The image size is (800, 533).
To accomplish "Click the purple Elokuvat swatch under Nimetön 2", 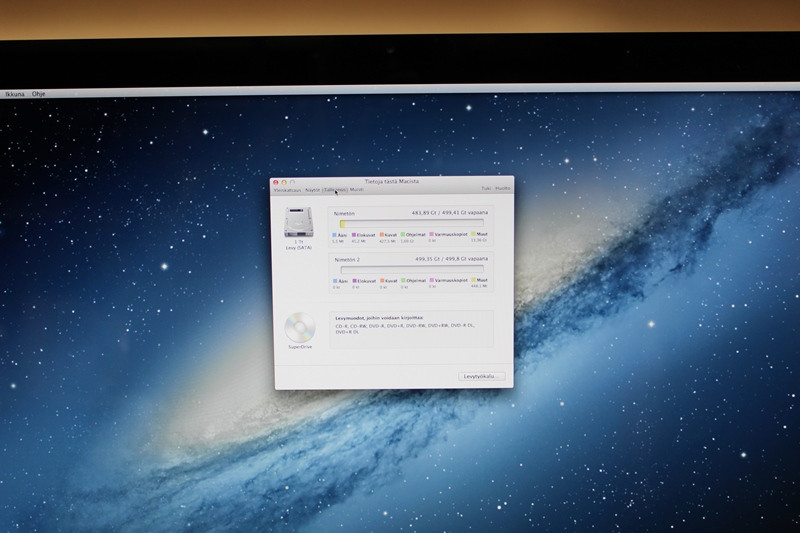I will 355,281.
